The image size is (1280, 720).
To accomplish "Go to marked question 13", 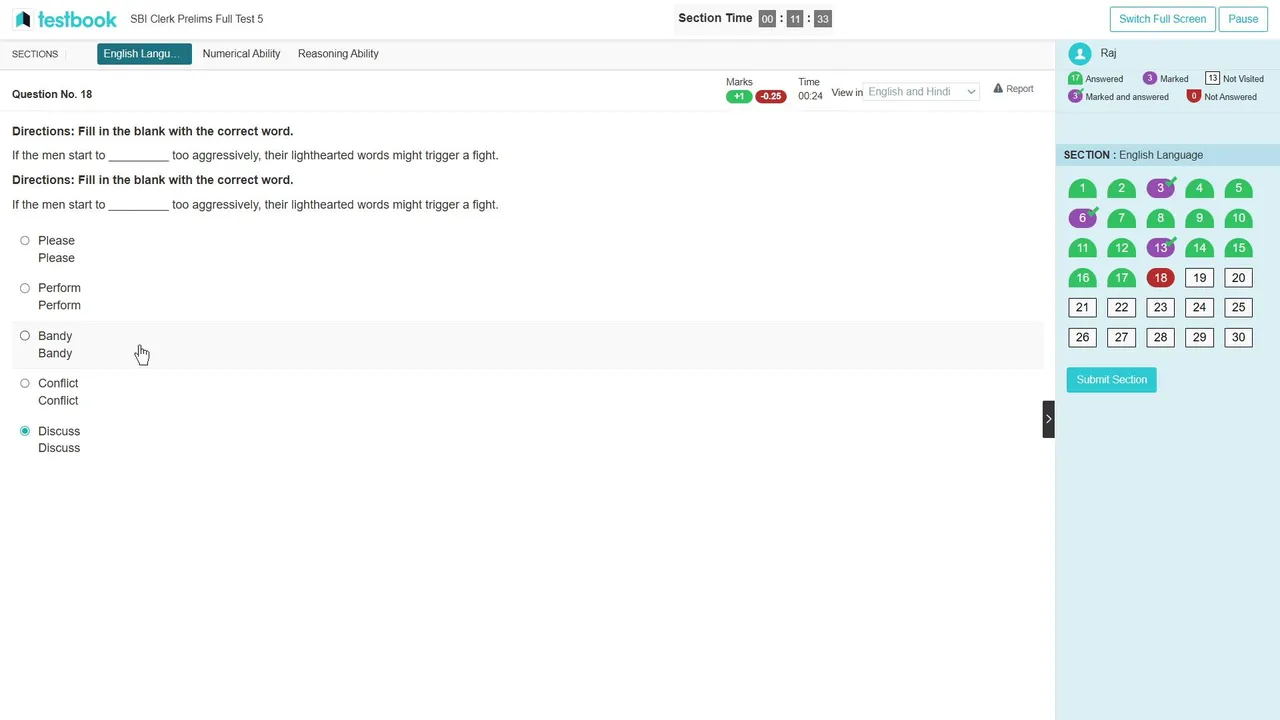I will 1160,248.
